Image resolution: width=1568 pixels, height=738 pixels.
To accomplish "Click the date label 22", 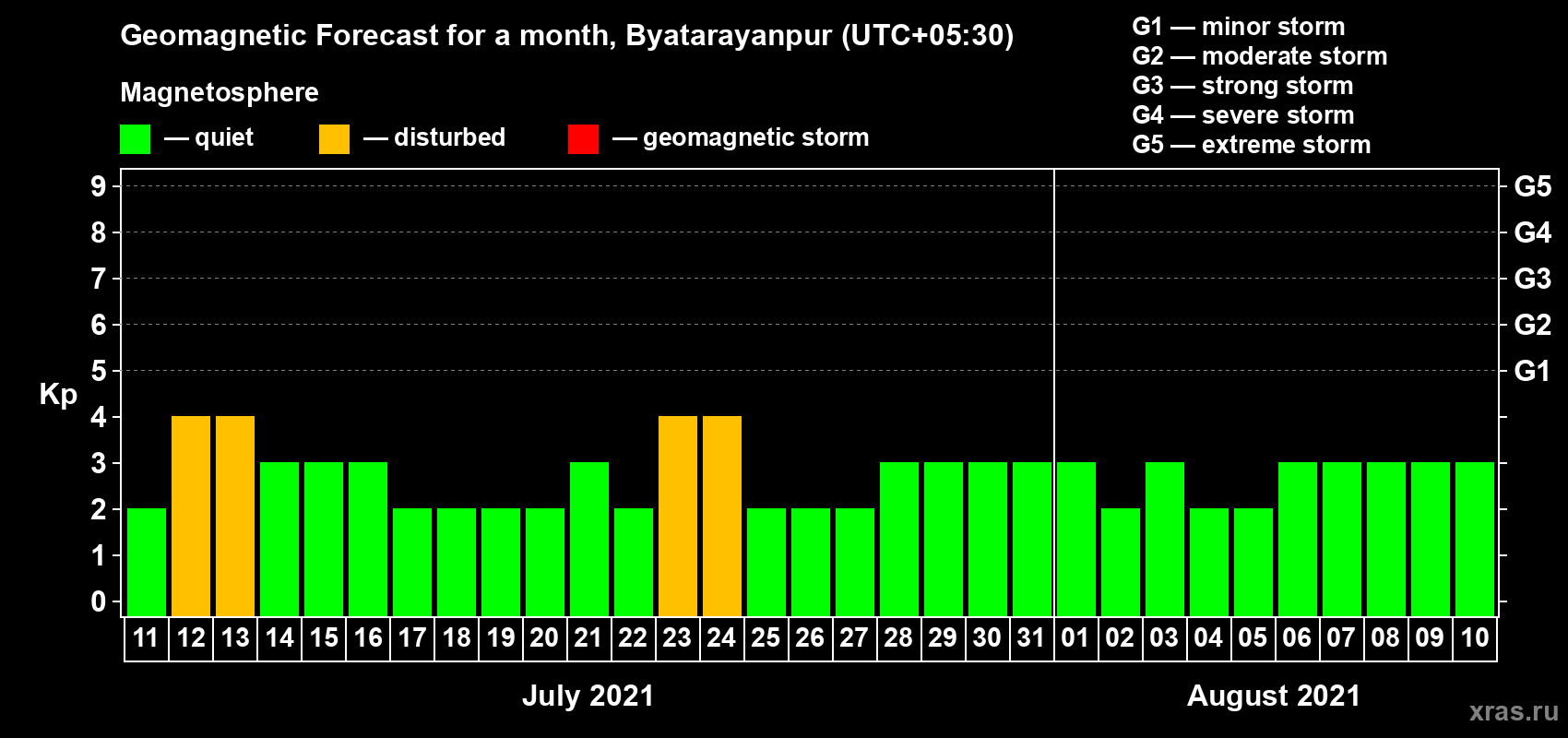I will tap(633, 637).
